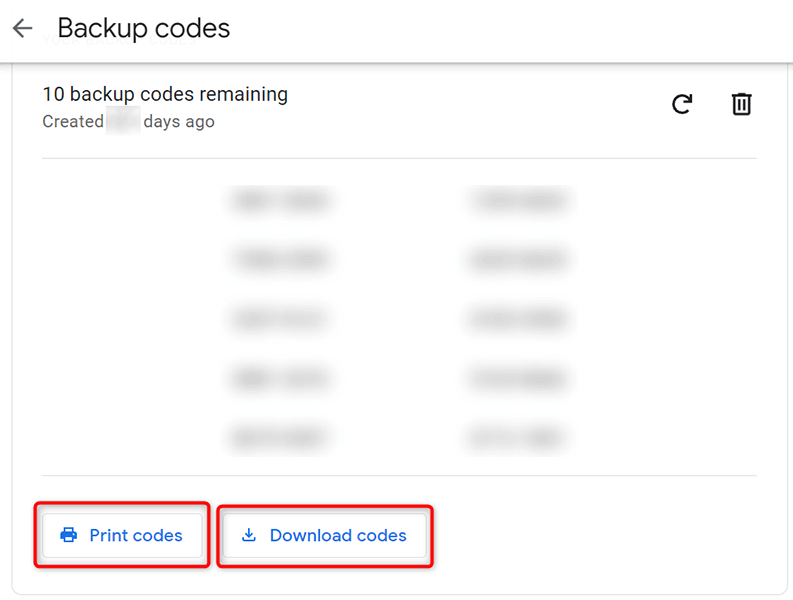Screen dimensions: 793x600
Task: Select the bottom blurred code in left column
Action: click(281, 437)
